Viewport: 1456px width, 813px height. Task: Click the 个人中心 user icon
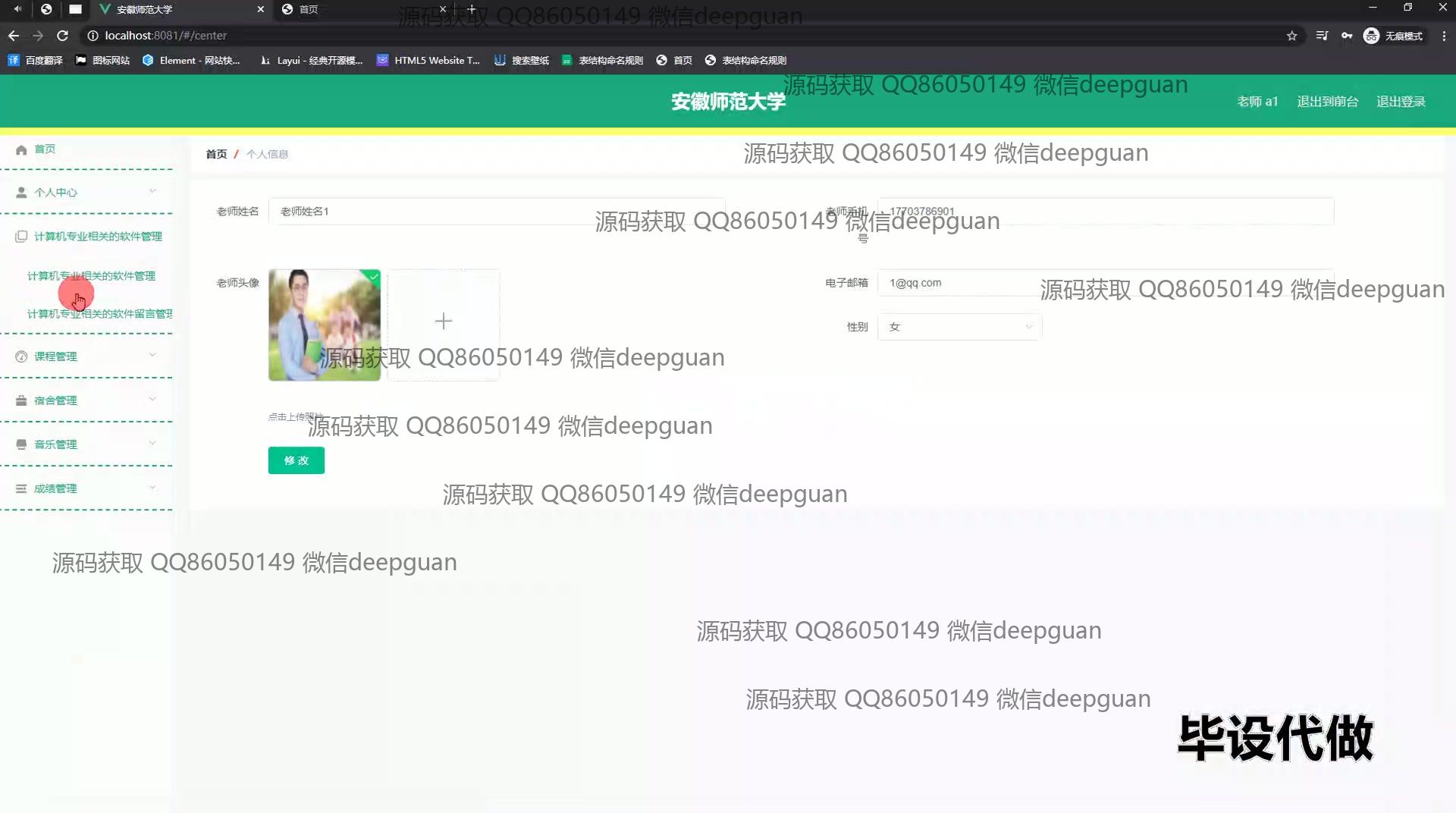point(21,193)
